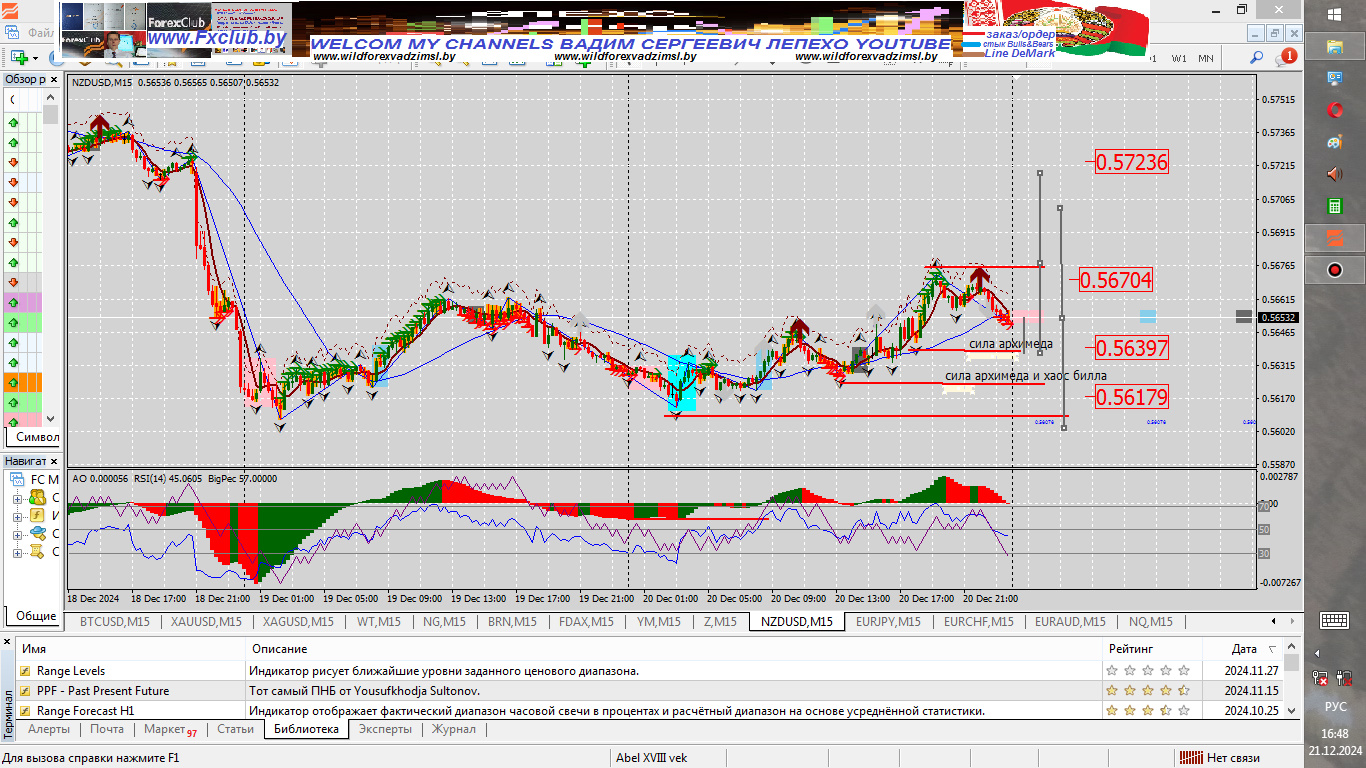Click the 0.56397 red price label
Image resolution: width=1366 pixels, height=768 pixels.
(x=1132, y=348)
